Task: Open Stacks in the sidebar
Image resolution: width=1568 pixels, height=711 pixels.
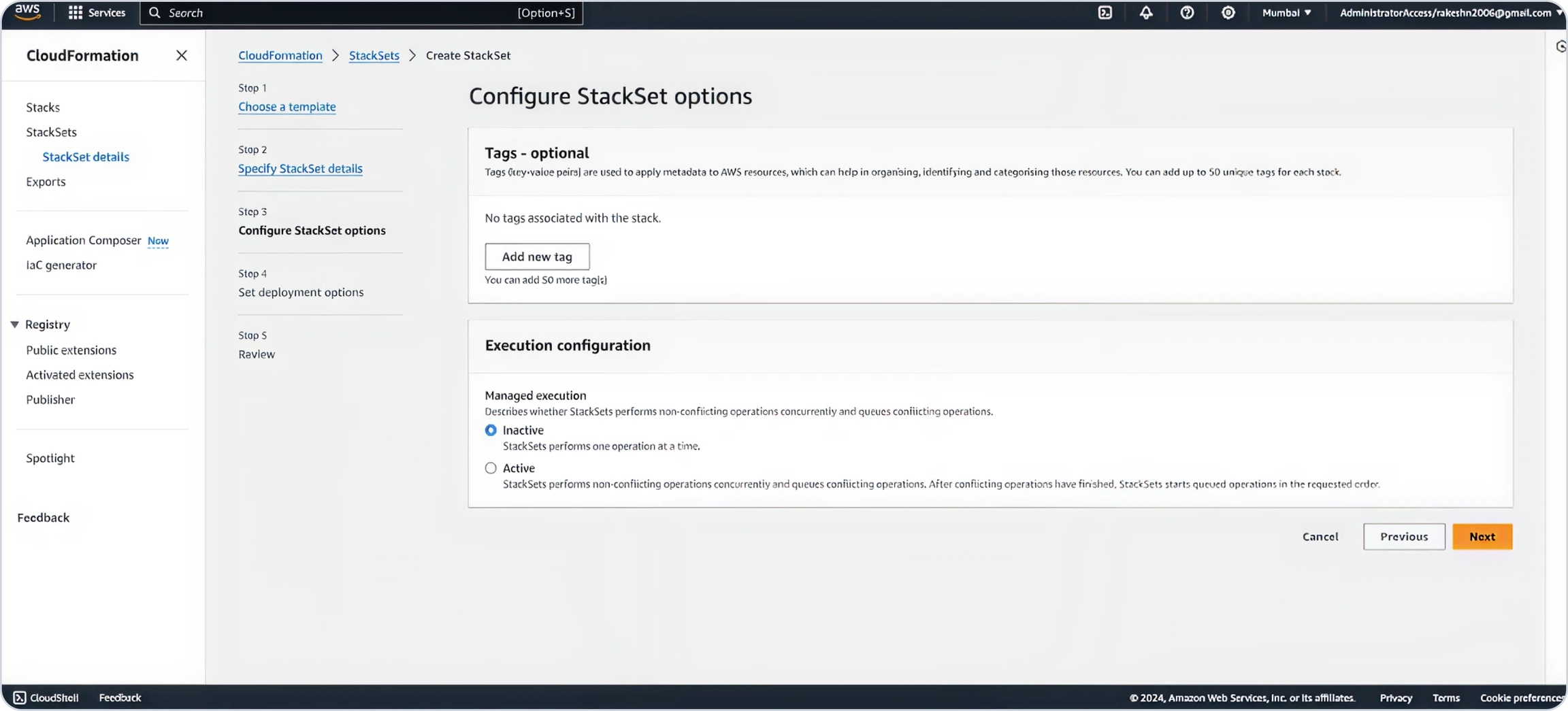Action: point(43,107)
